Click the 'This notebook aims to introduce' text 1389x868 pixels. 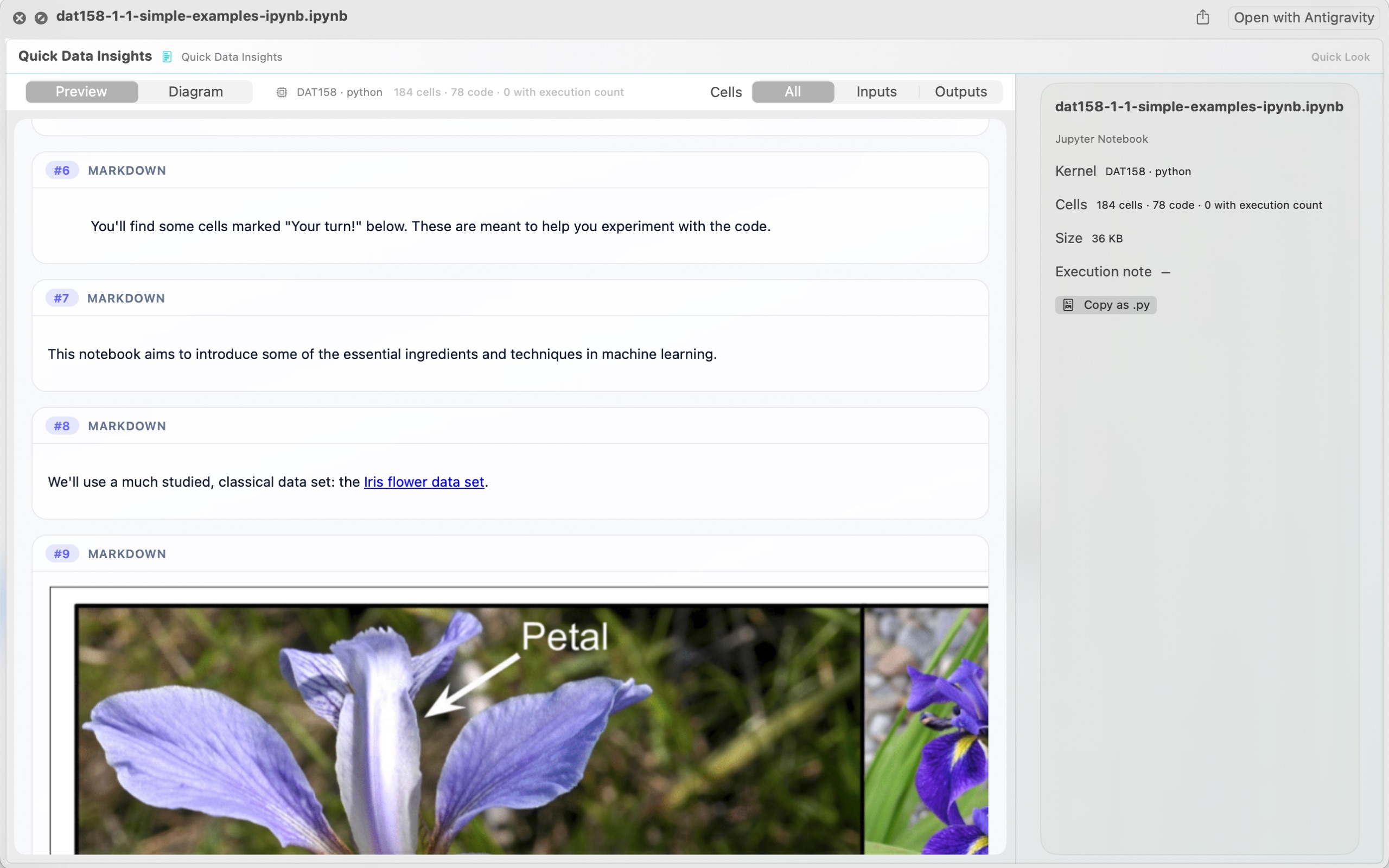click(383, 354)
